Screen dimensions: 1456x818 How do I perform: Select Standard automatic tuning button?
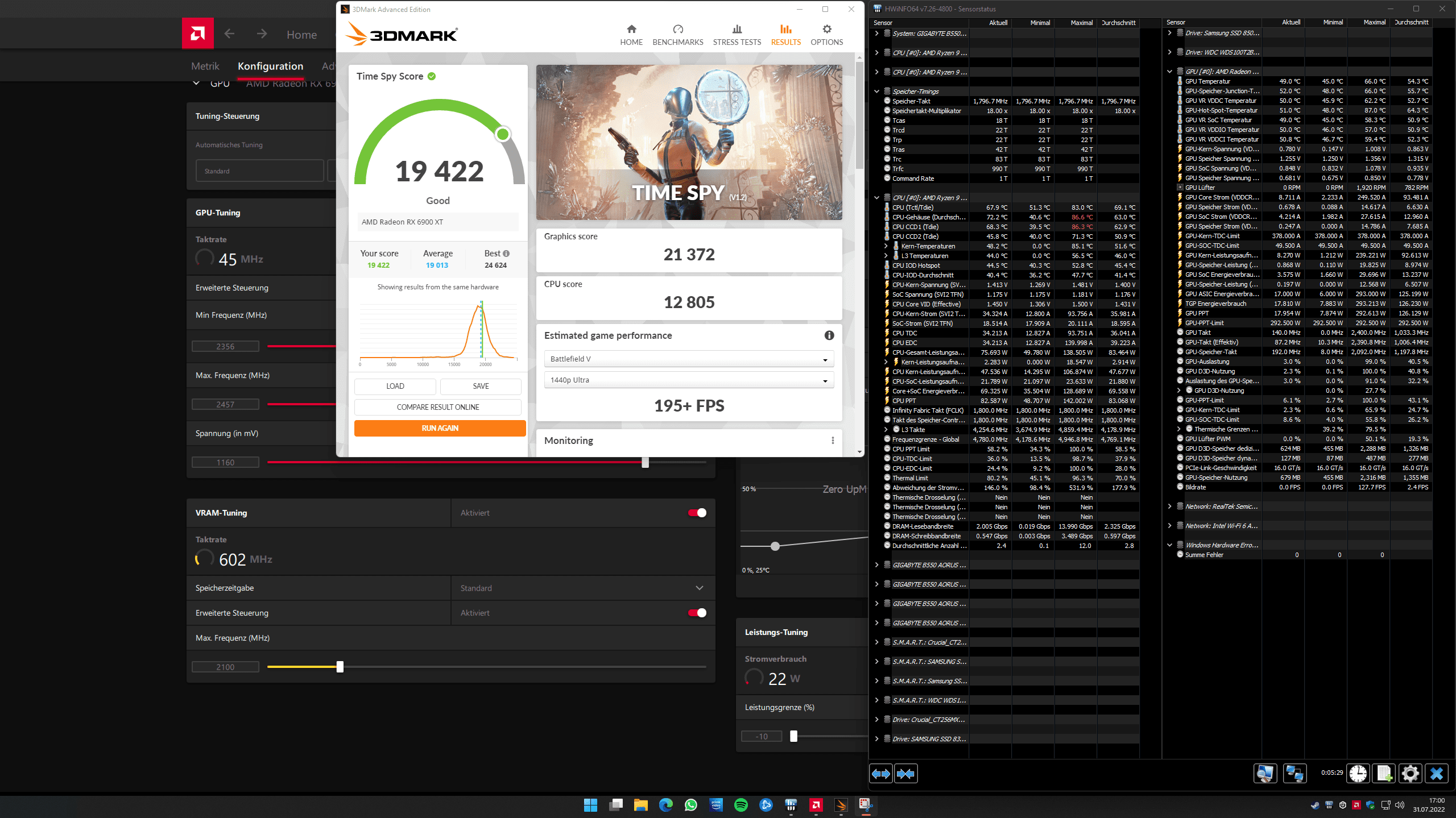259,171
